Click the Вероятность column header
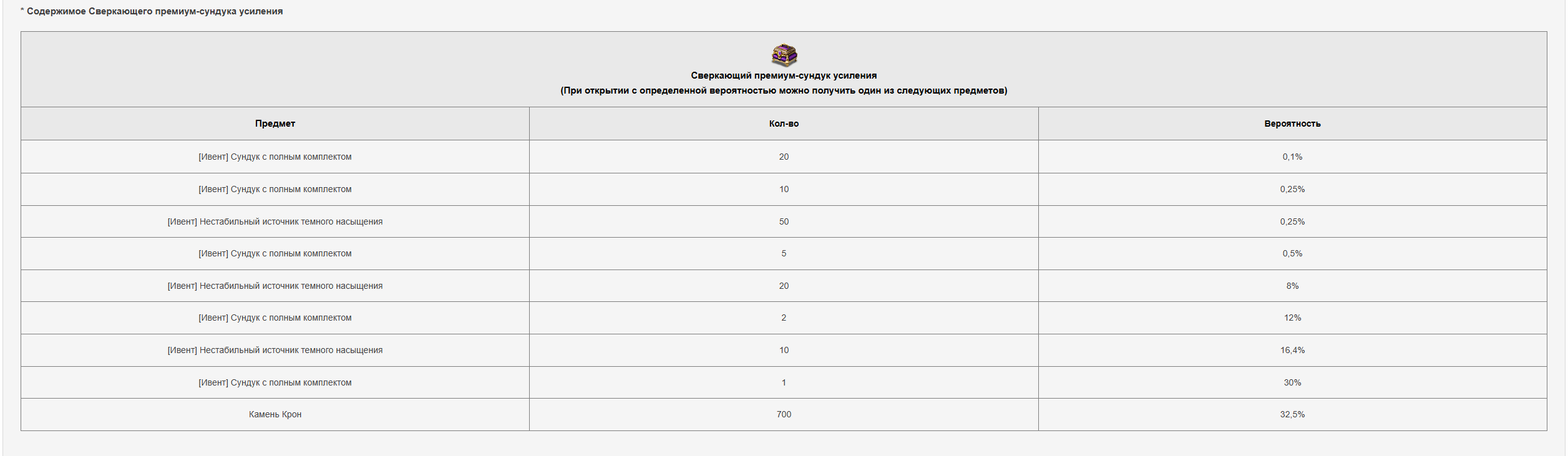1568x456 pixels. [x=1292, y=124]
